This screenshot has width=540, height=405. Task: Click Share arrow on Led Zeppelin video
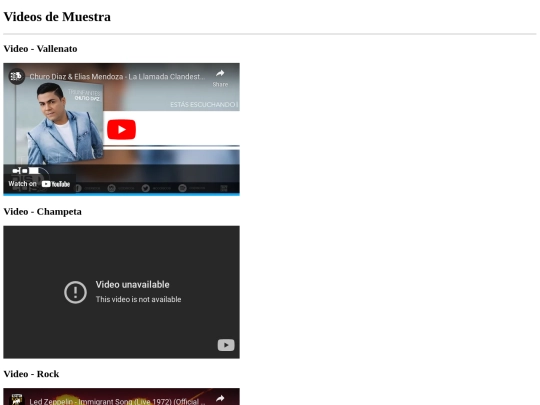tap(220, 399)
